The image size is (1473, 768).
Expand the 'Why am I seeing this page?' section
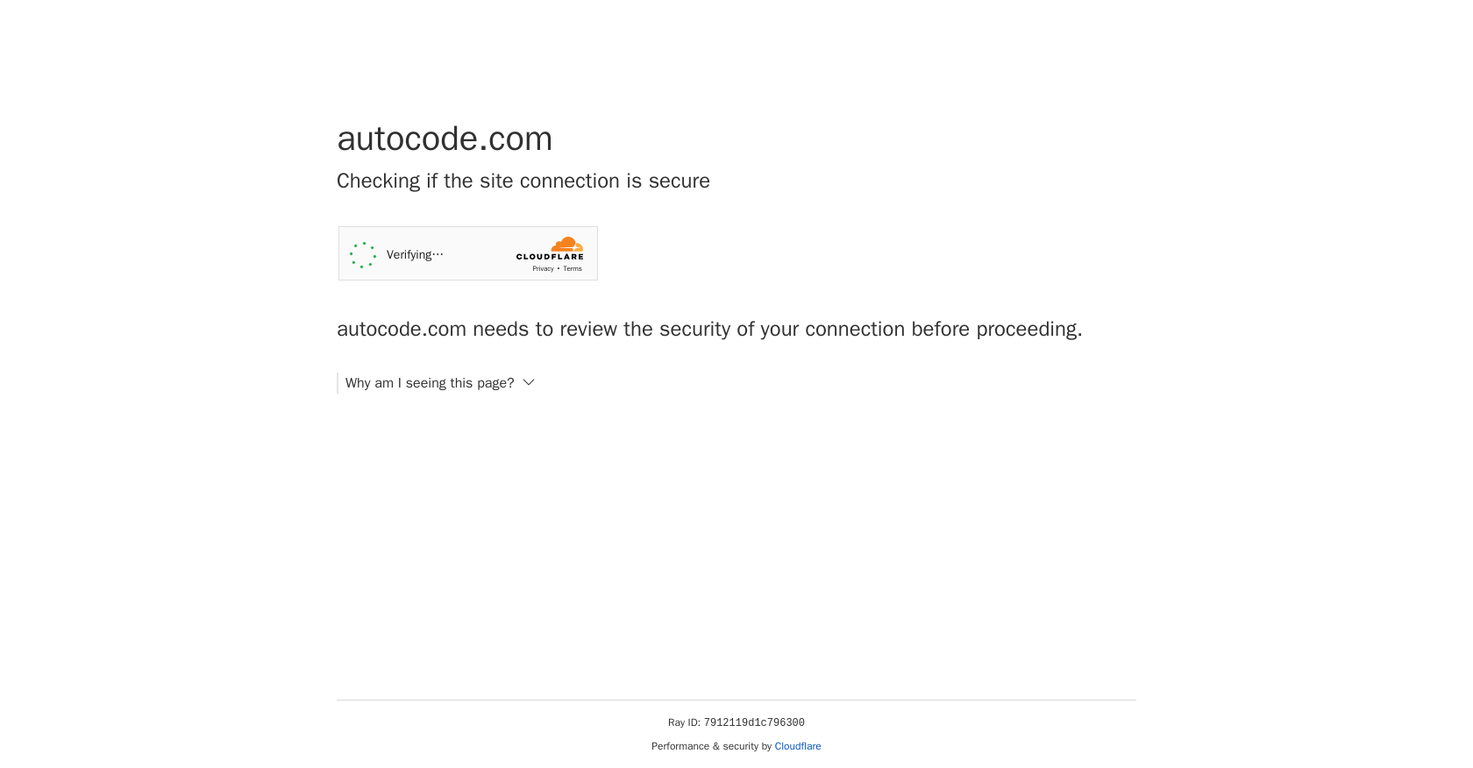pos(429,382)
